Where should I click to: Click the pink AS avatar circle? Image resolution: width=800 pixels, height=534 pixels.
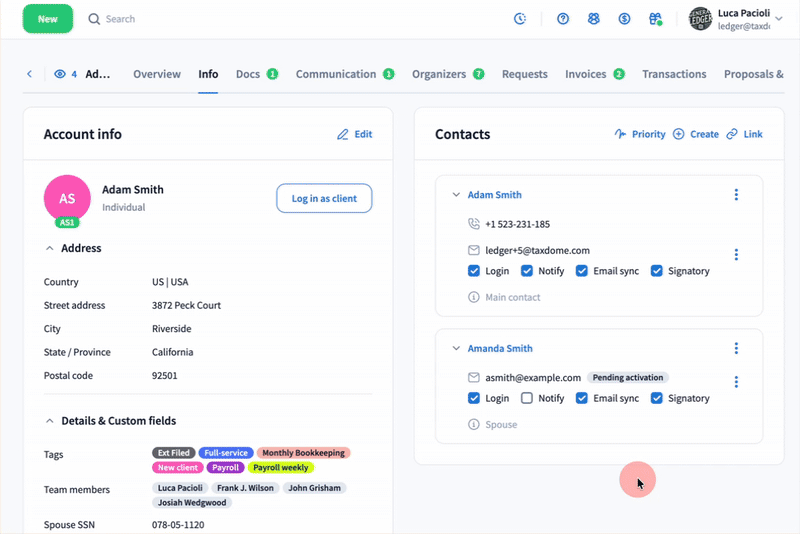click(67, 198)
